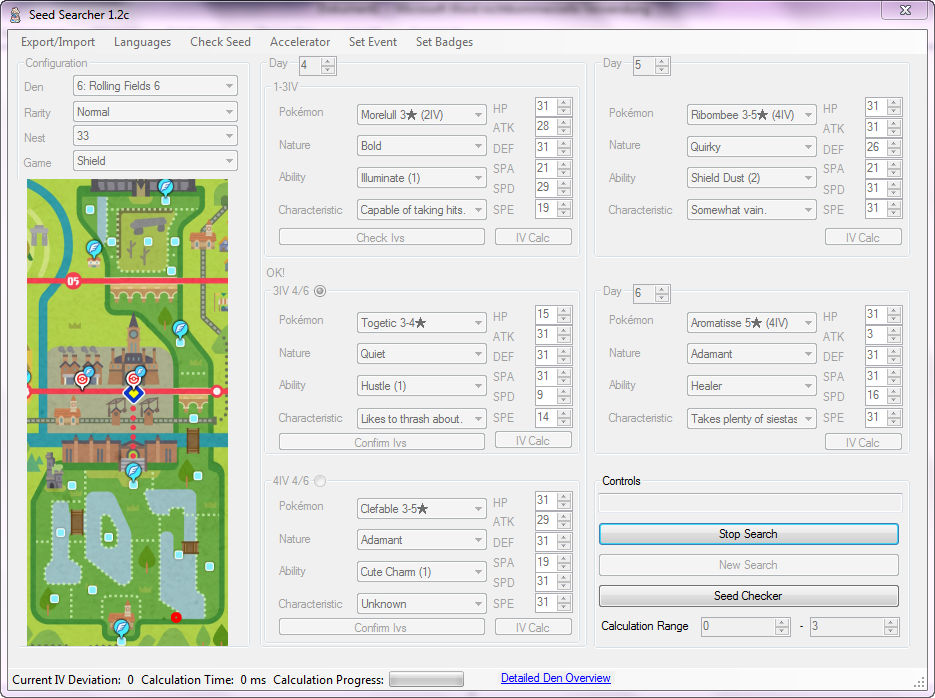The image size is (935, 698).
Task: Click the Seed Searcher app icon in the title bar
Action: (x=14, y=11)
